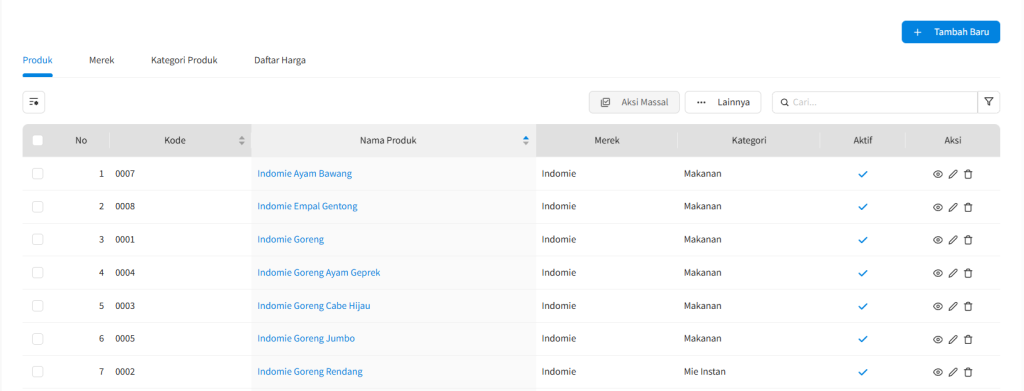
Task: Select checkbox of row 0004
Action: point(38,272)
